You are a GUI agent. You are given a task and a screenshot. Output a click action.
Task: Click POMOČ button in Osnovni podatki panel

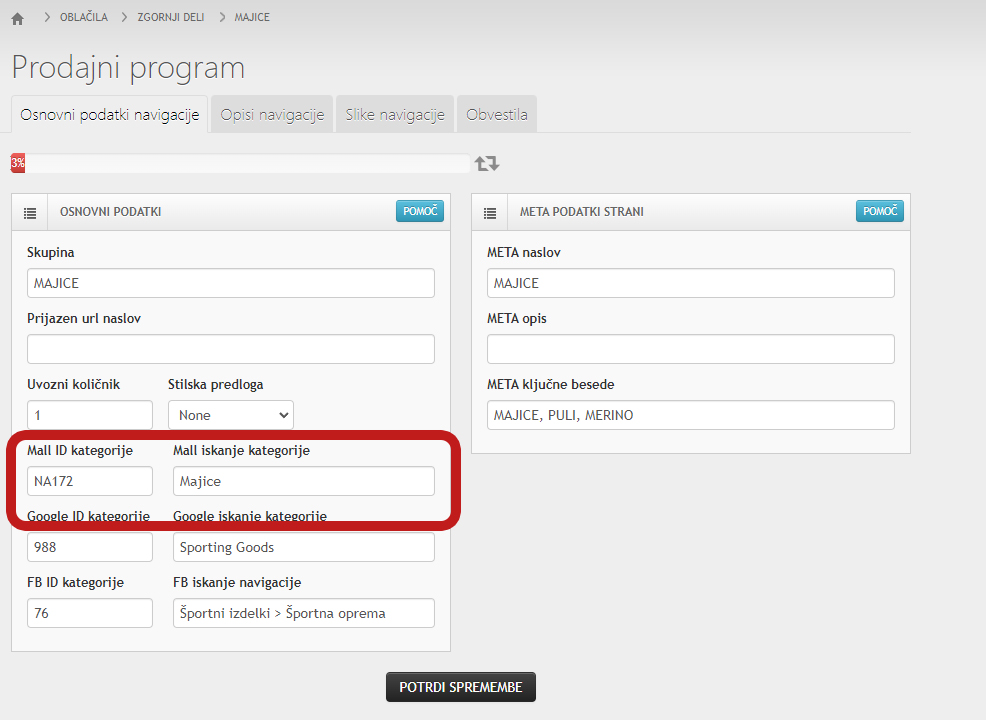pos(419,211)
